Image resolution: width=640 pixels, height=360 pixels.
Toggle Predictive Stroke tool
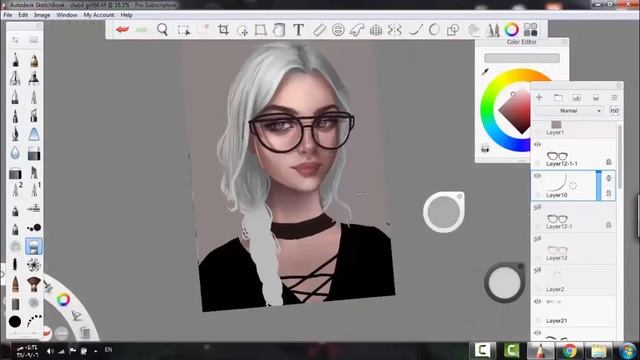[434, 30]
